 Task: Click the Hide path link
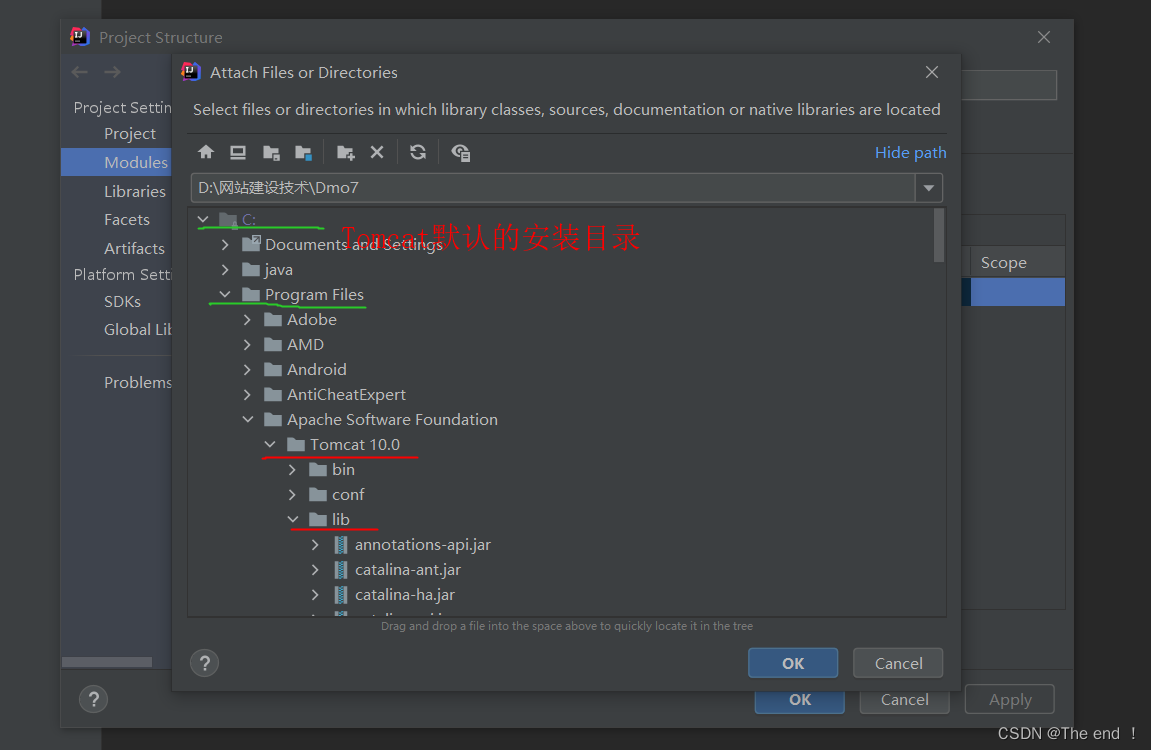910,153
